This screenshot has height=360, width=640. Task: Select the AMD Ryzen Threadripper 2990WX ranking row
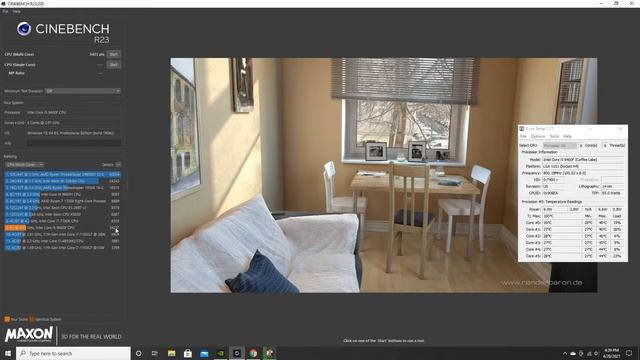[x=63, y=174]
